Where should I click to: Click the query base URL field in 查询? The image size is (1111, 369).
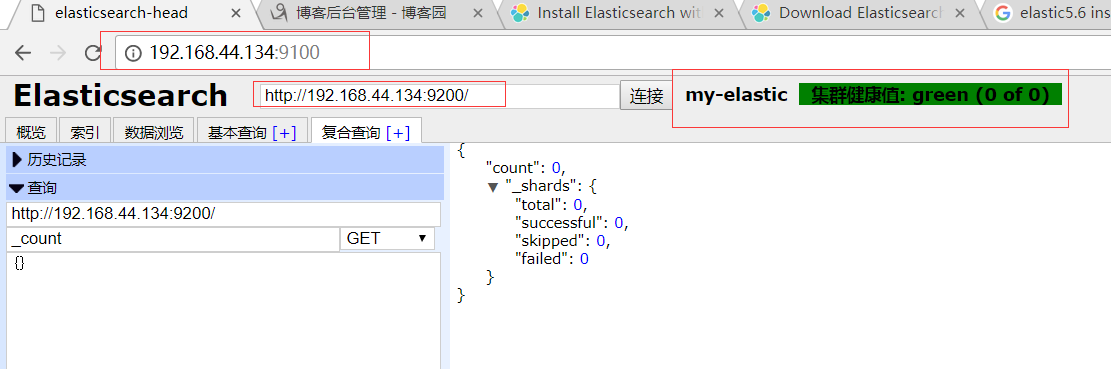click(223, 214)
